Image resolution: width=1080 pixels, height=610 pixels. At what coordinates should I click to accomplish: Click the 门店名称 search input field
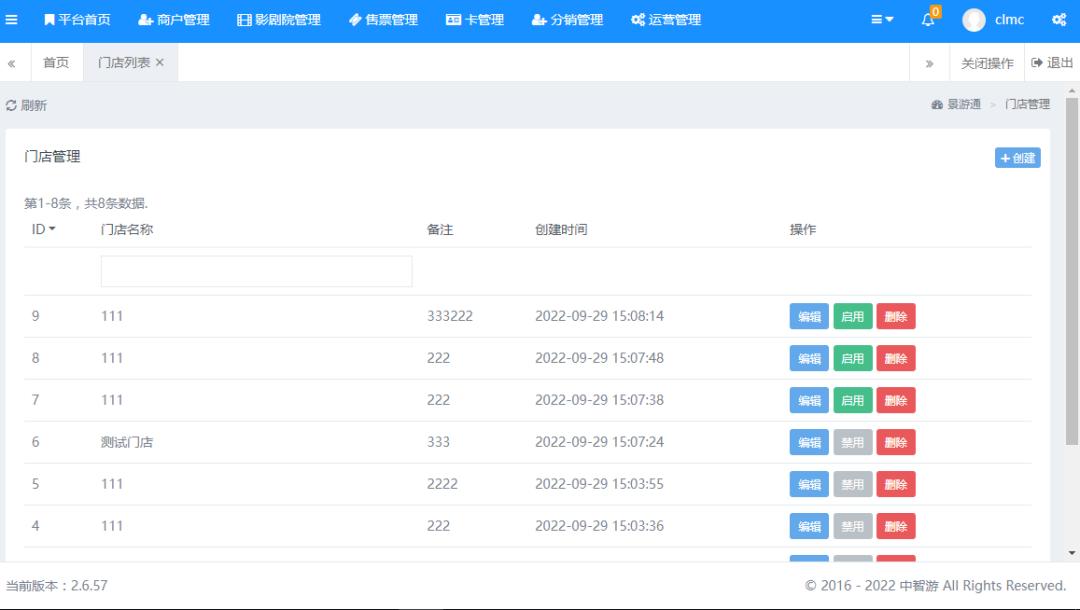(x=256, y=270)
